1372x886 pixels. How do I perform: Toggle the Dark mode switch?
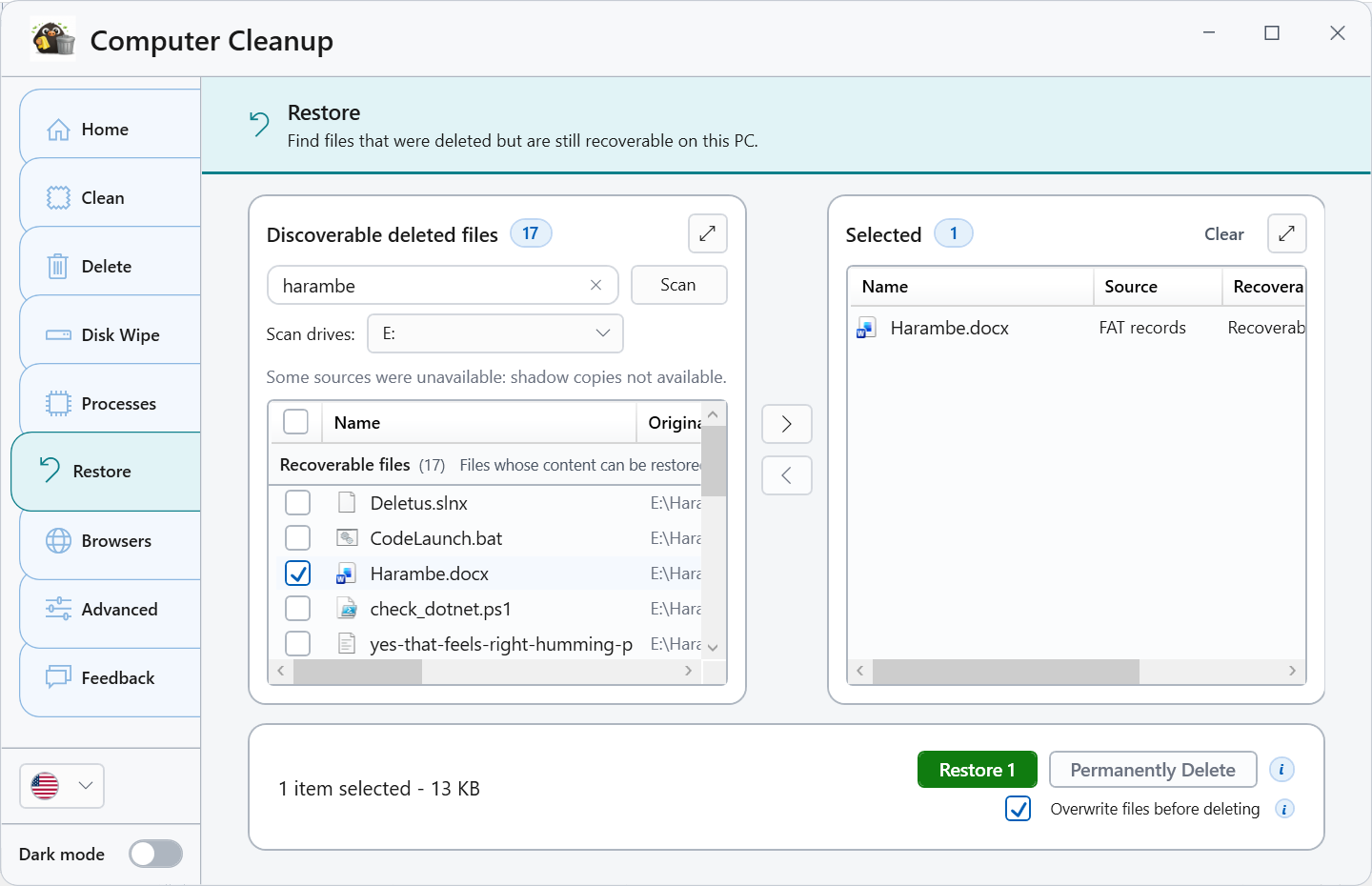[x=156, y=854]
